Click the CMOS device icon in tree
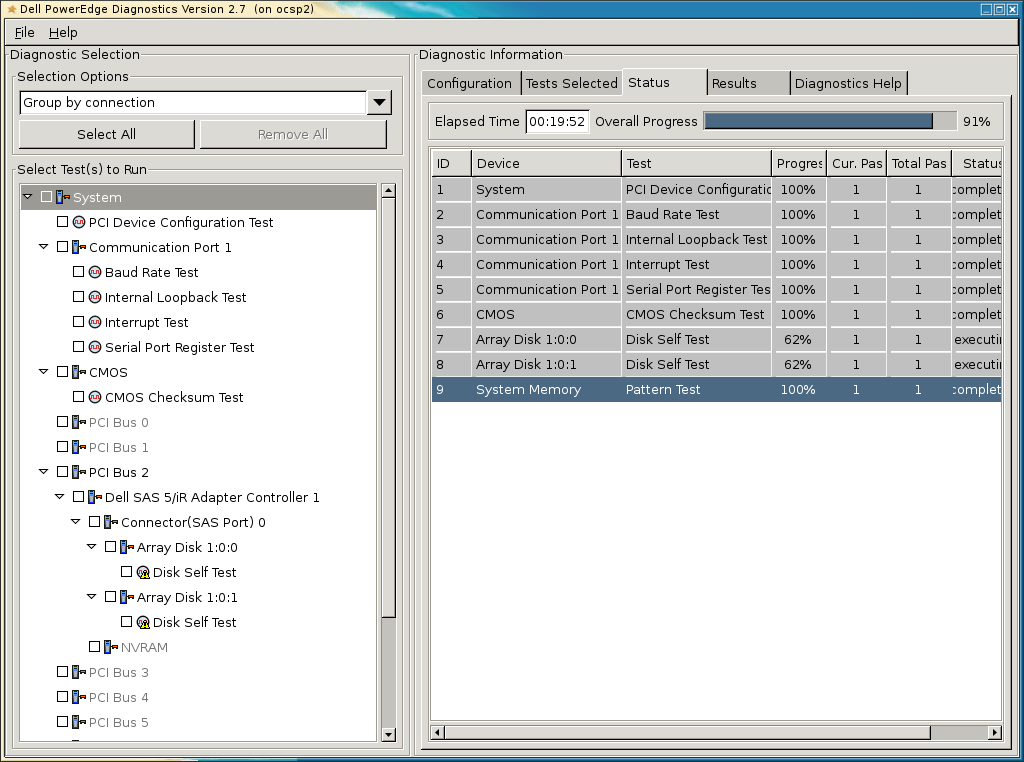Viewport: 1024px width, 762px height. [x=79, y=372]
